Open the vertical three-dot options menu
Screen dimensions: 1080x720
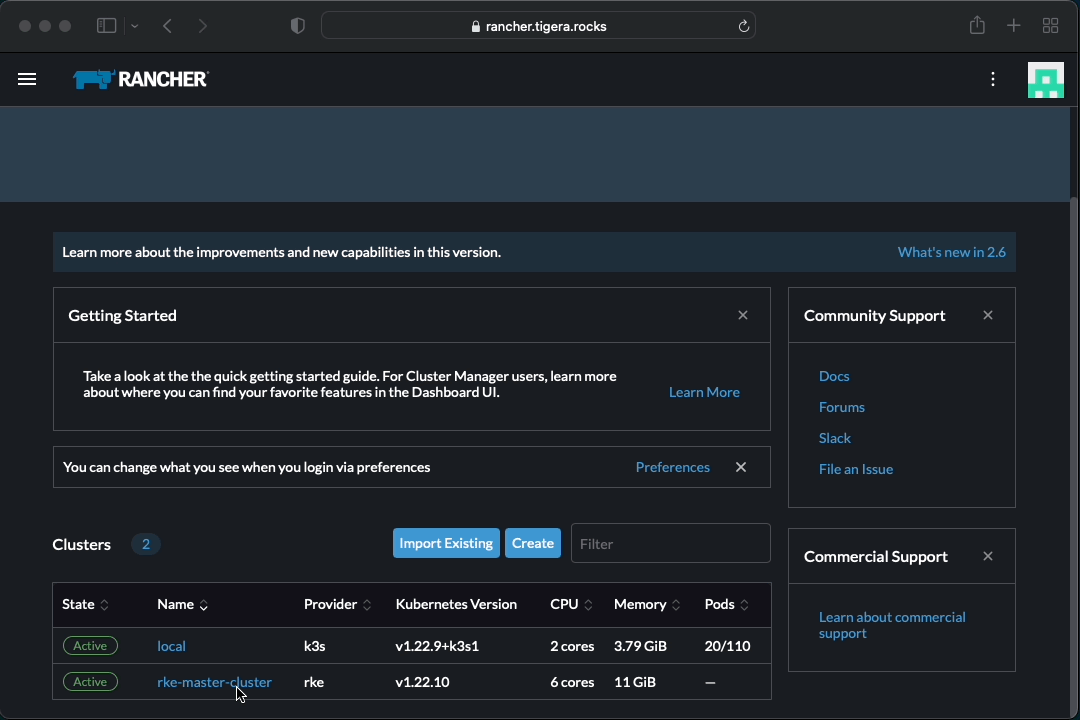tap(993, 79)
